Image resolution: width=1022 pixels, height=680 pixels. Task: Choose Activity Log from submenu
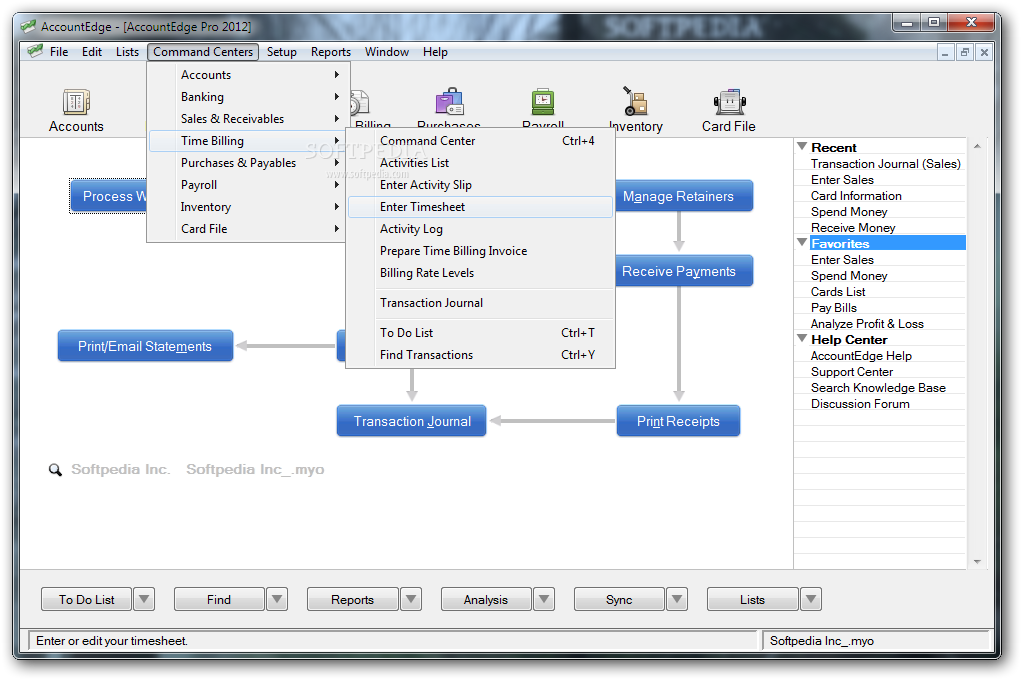point(480,229)
